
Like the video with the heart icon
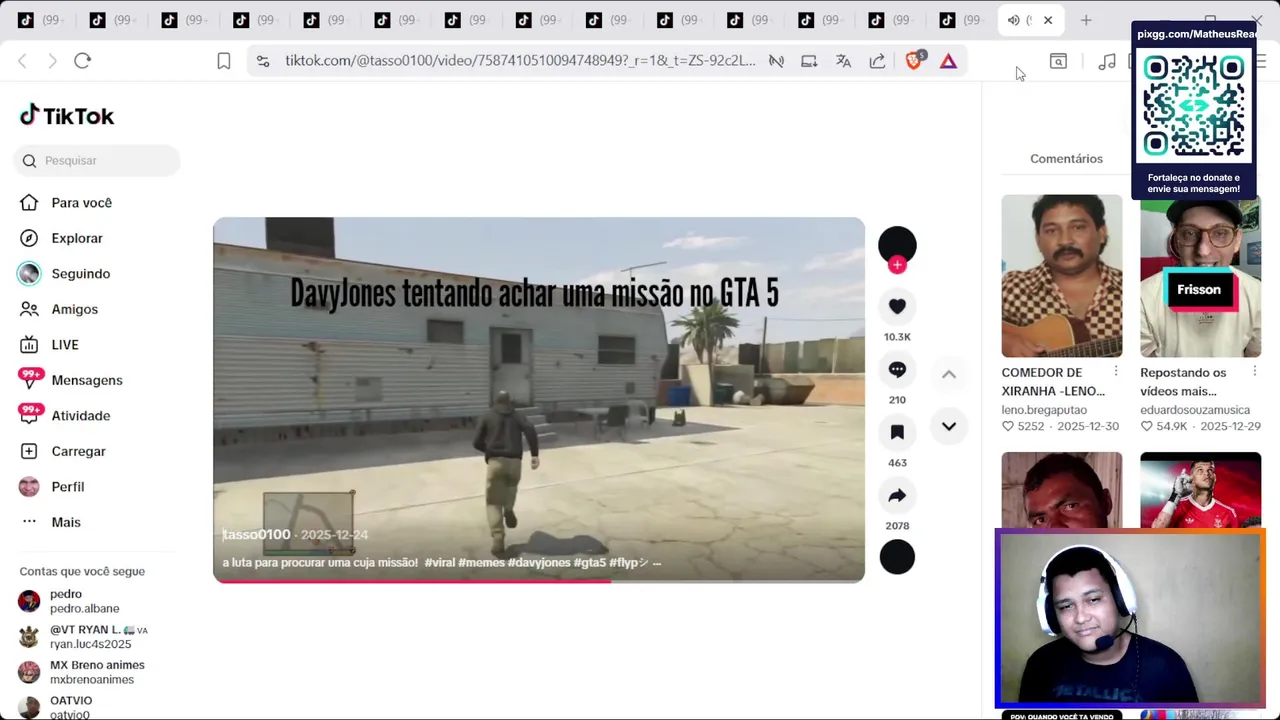(x=897, y=307)
